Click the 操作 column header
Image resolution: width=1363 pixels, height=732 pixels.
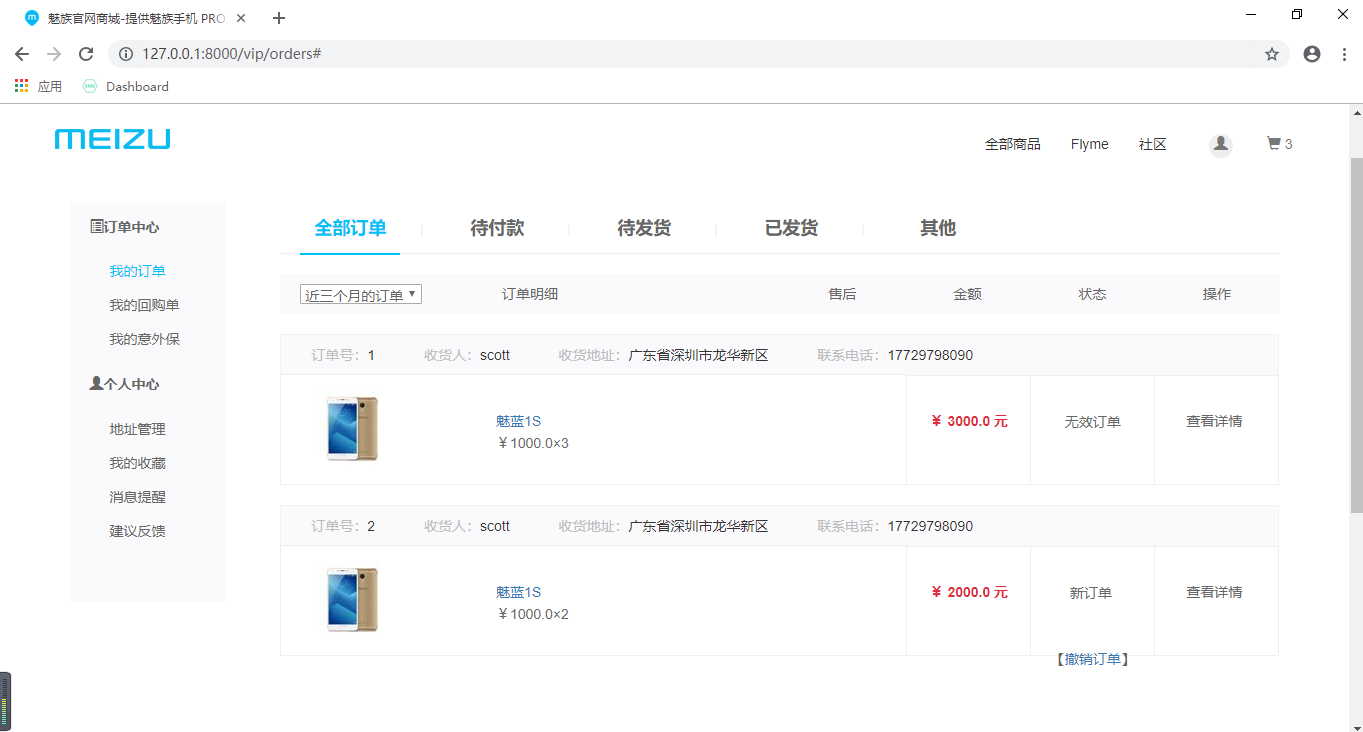[x=1217, y=294]
